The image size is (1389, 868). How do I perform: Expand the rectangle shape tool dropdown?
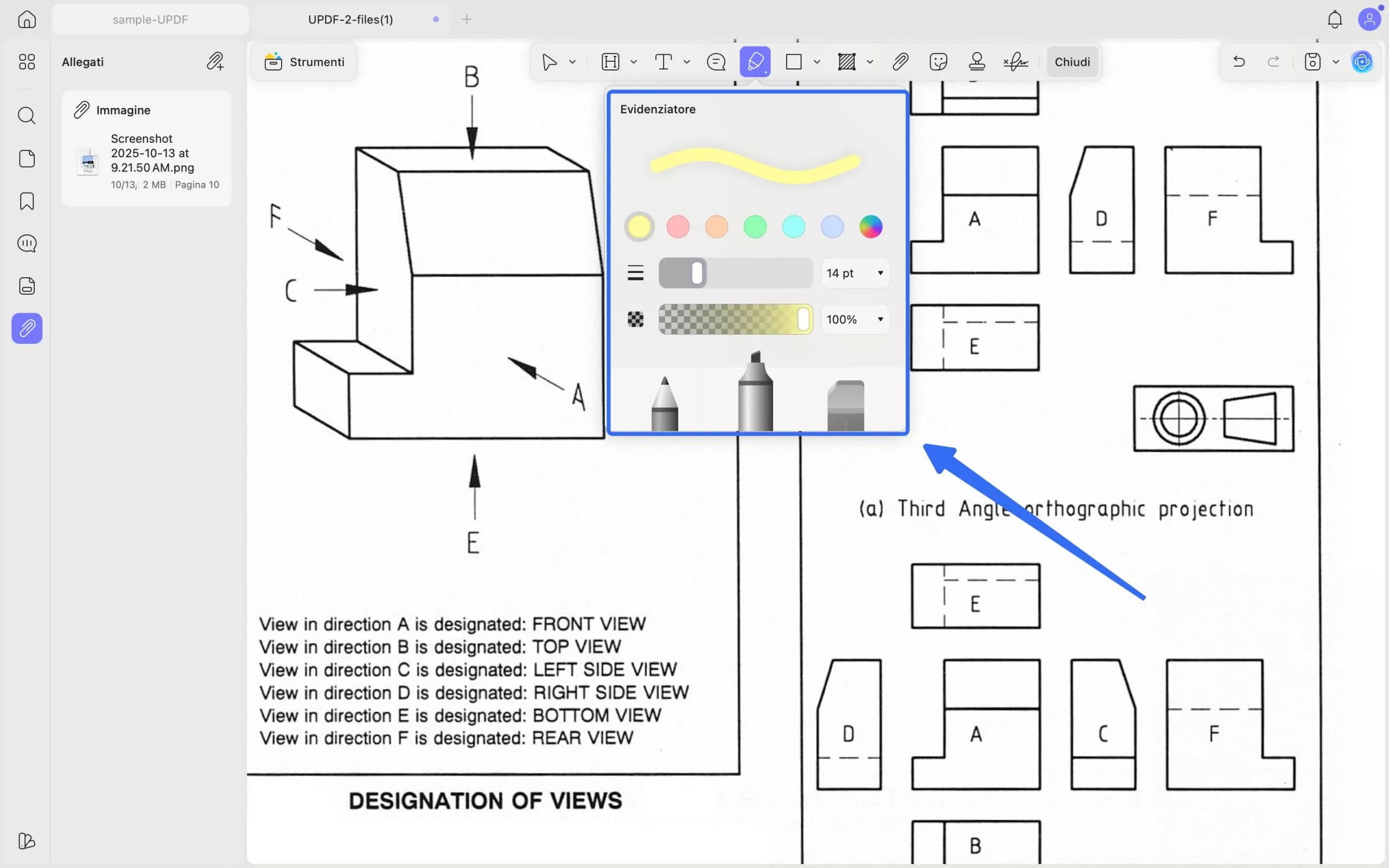point(817,61)
